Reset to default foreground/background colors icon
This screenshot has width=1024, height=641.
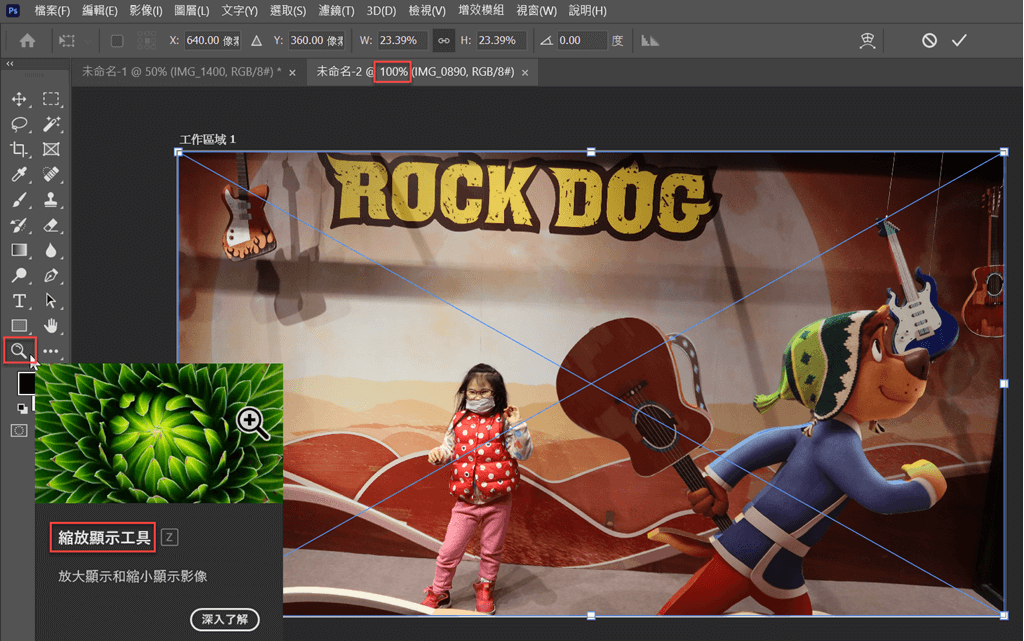click(x=22, y=409)
